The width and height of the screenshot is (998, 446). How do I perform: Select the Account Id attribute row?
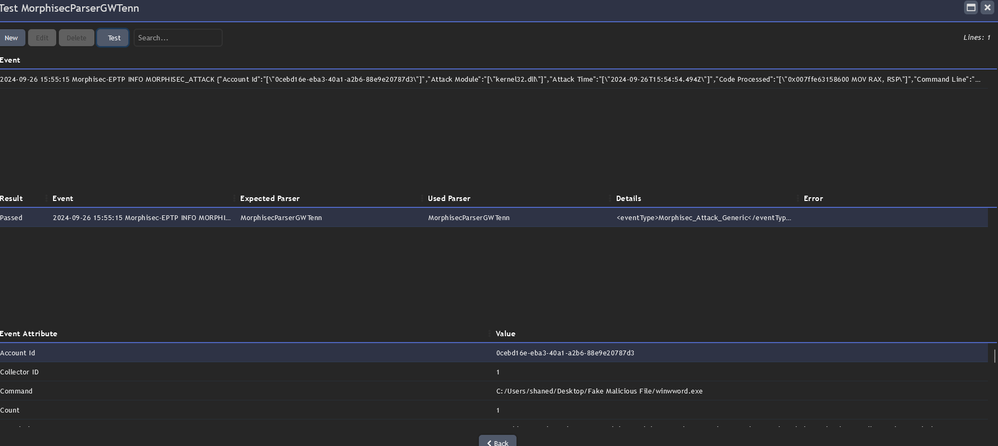pyautogui.click(x=494, y=352)
